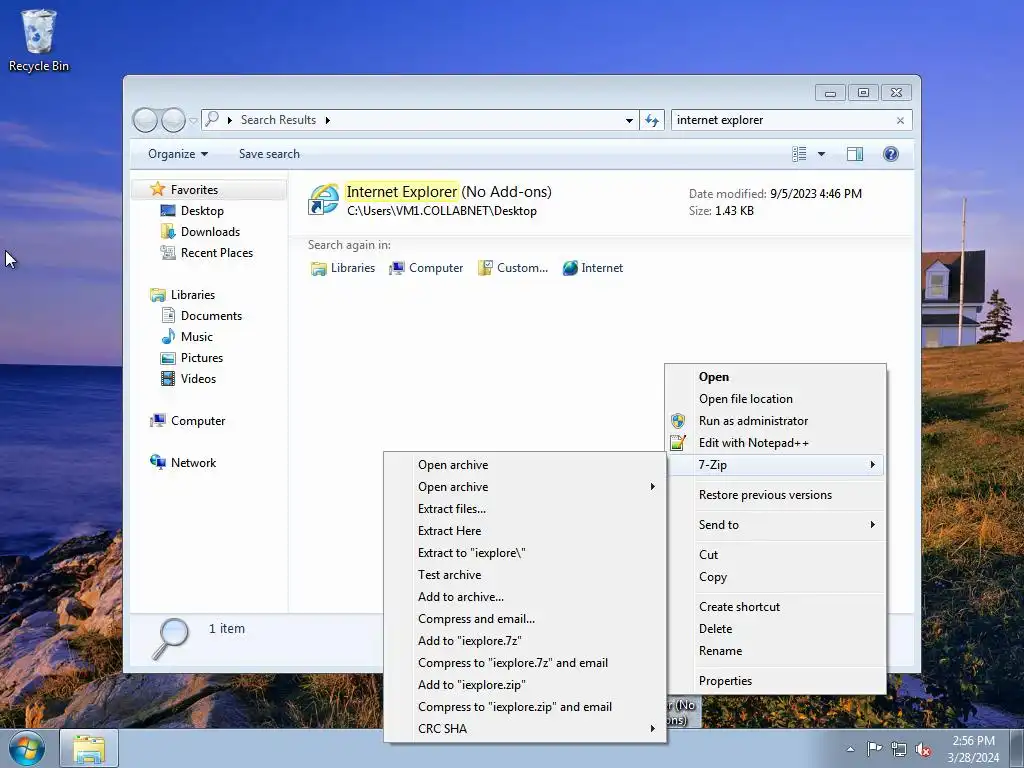Expand CRC SHA submenu
The width and height of the screenshot is (1024, 768).
tap(525, 729)
